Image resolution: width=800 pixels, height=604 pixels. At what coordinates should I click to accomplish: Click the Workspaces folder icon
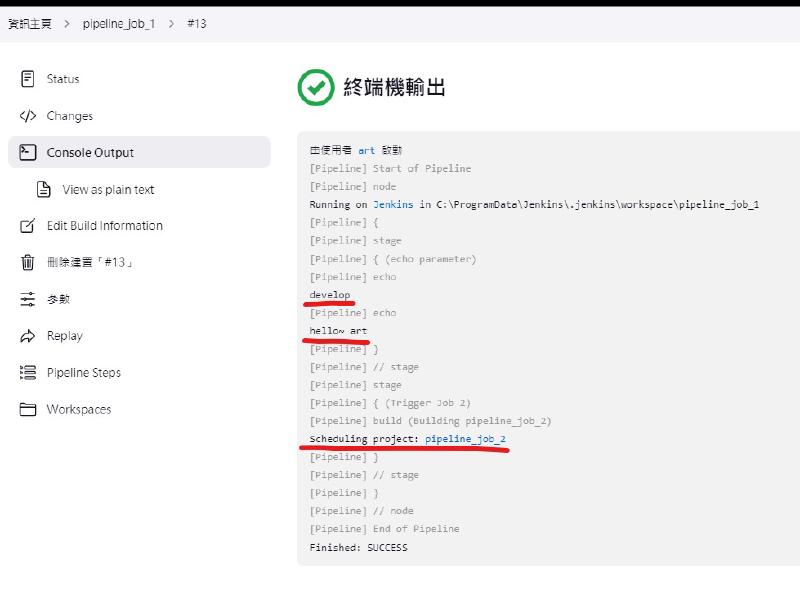[x=28, y=409]
